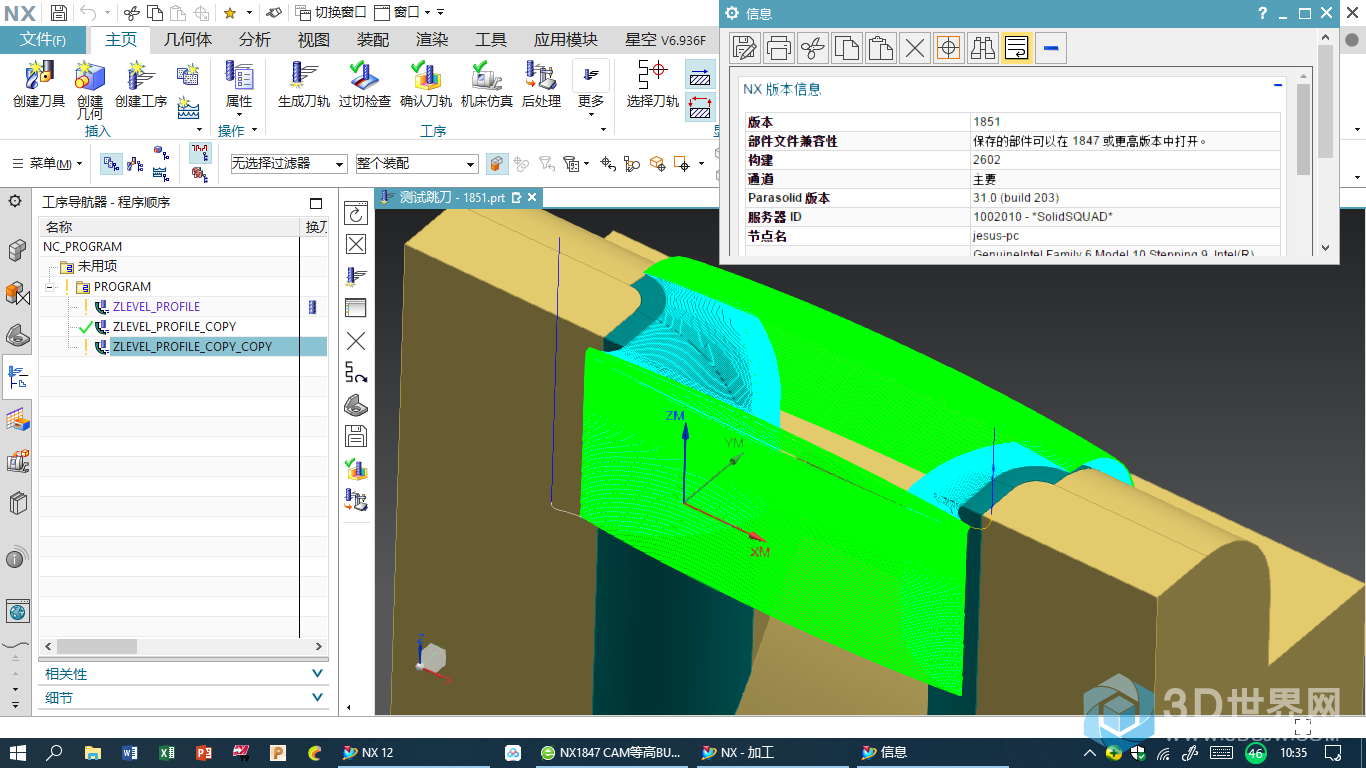This screenshot has width=1366, height=768.
Task: Click the crosshair target icon in Information window
Action: tap(949, 47)
